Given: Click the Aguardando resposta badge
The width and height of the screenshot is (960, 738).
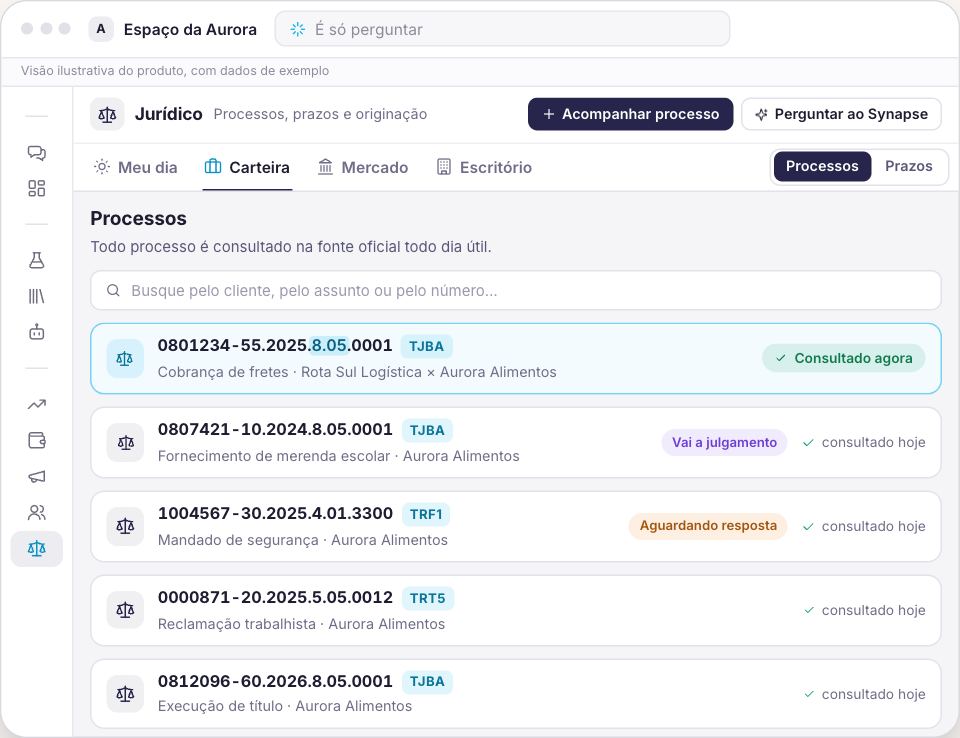Looking at the screenshot, I should click(x=708, y=526).
